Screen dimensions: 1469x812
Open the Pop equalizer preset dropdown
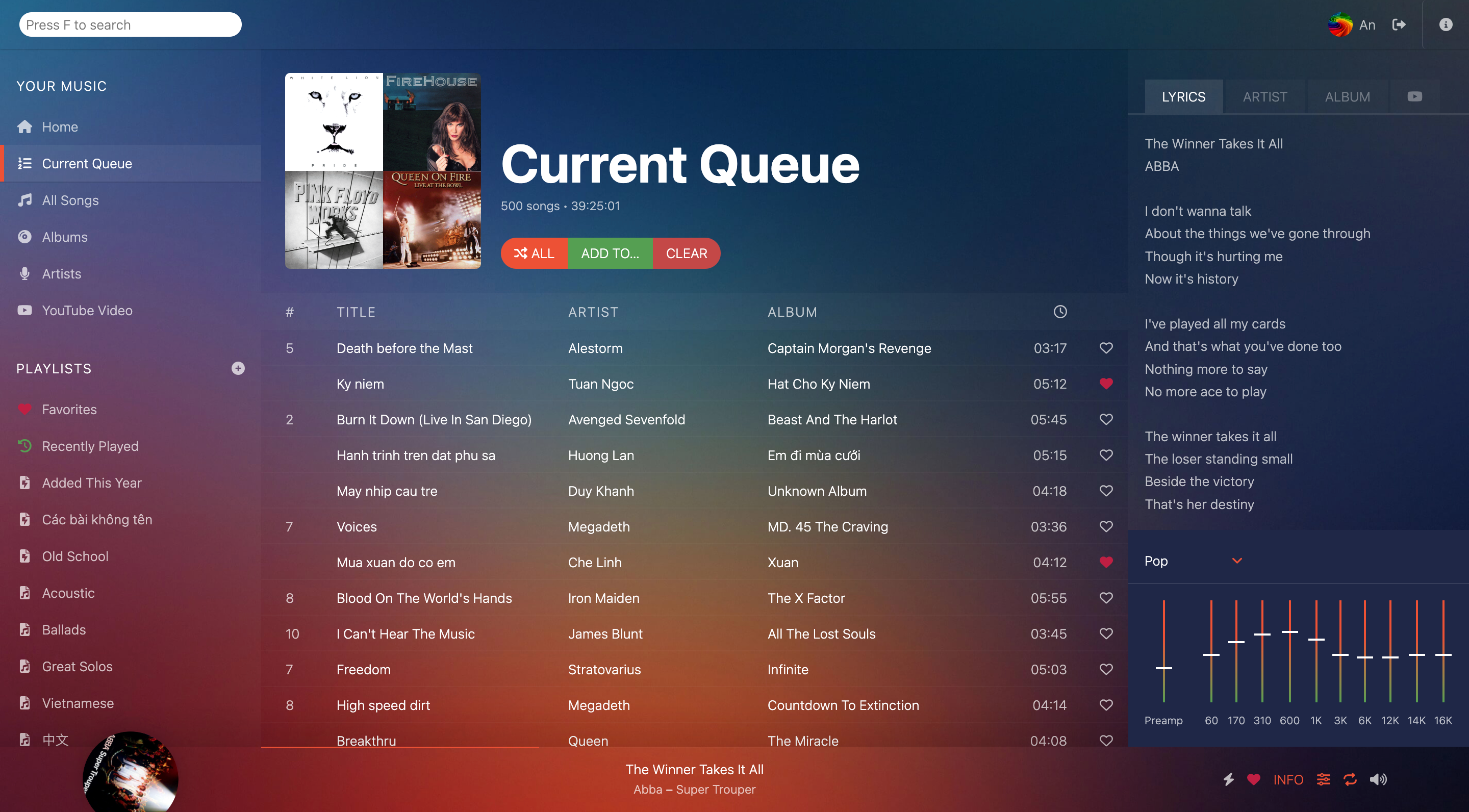point(1193,561)
